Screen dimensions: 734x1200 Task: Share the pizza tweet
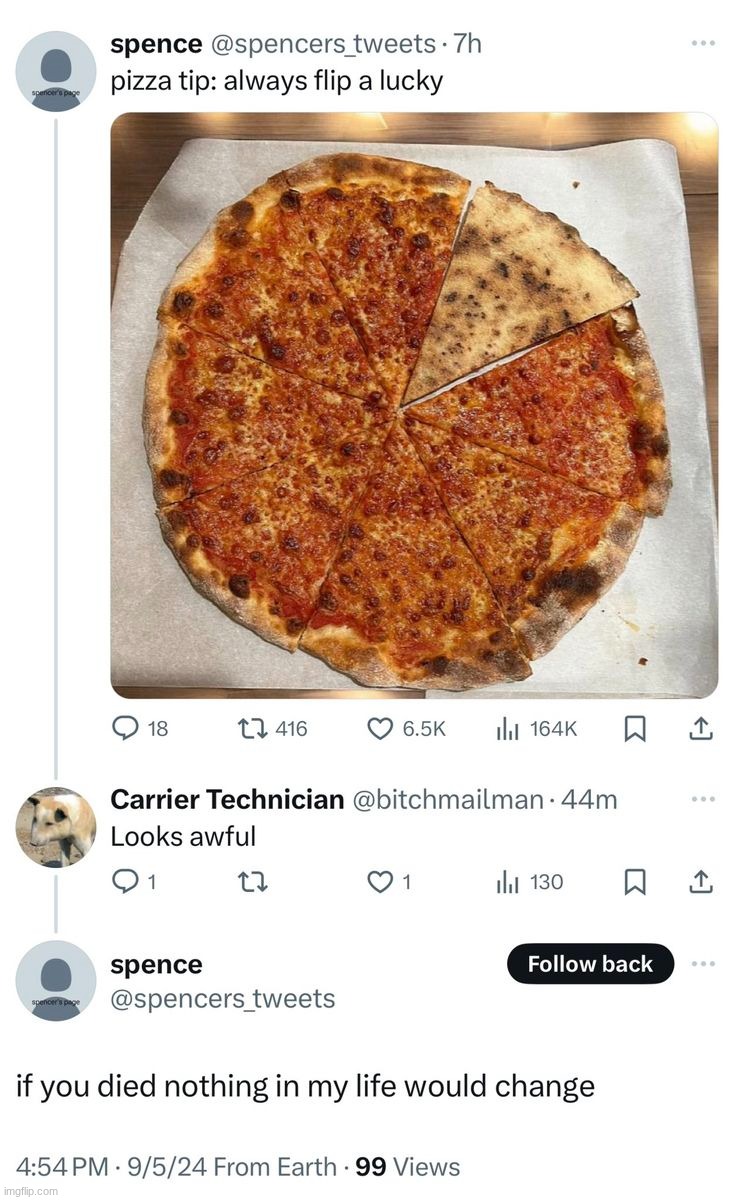(702, 731)
